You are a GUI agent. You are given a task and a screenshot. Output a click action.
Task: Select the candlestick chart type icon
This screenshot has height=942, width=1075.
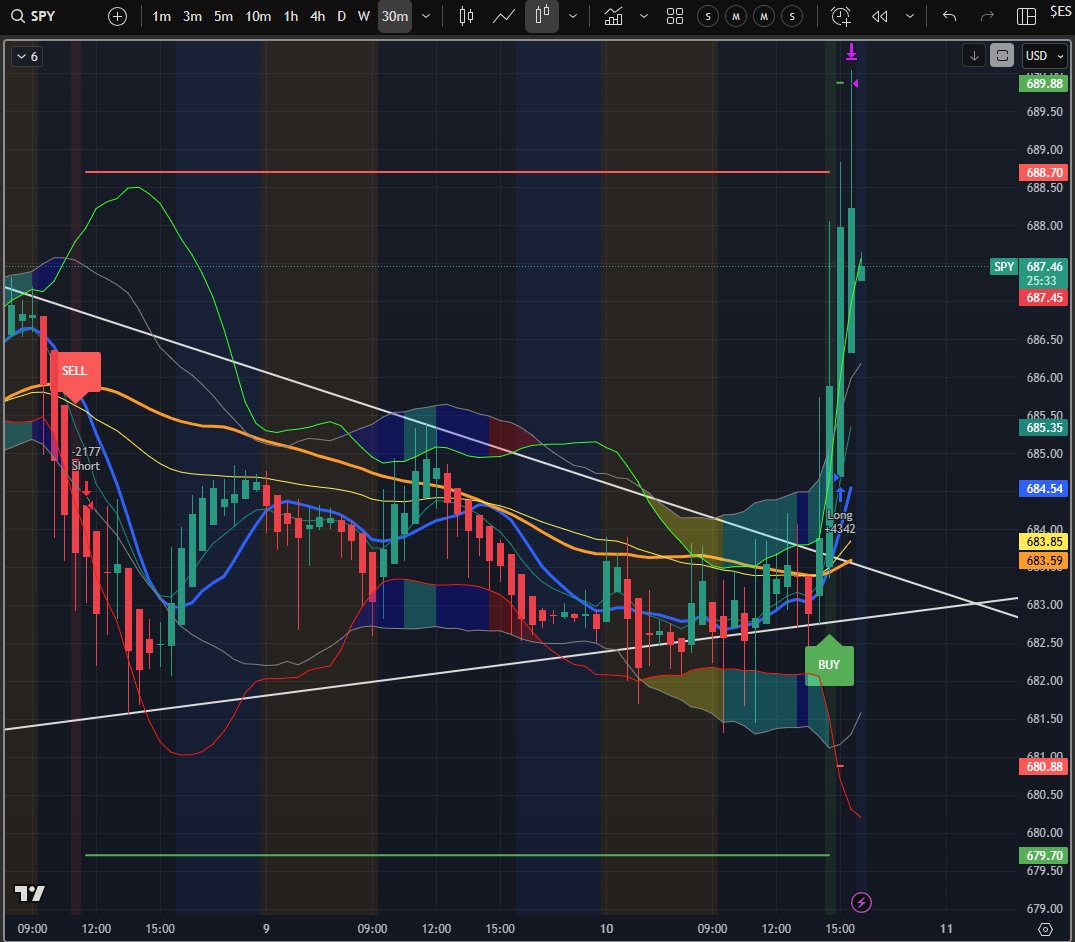(x=541, y=16)
